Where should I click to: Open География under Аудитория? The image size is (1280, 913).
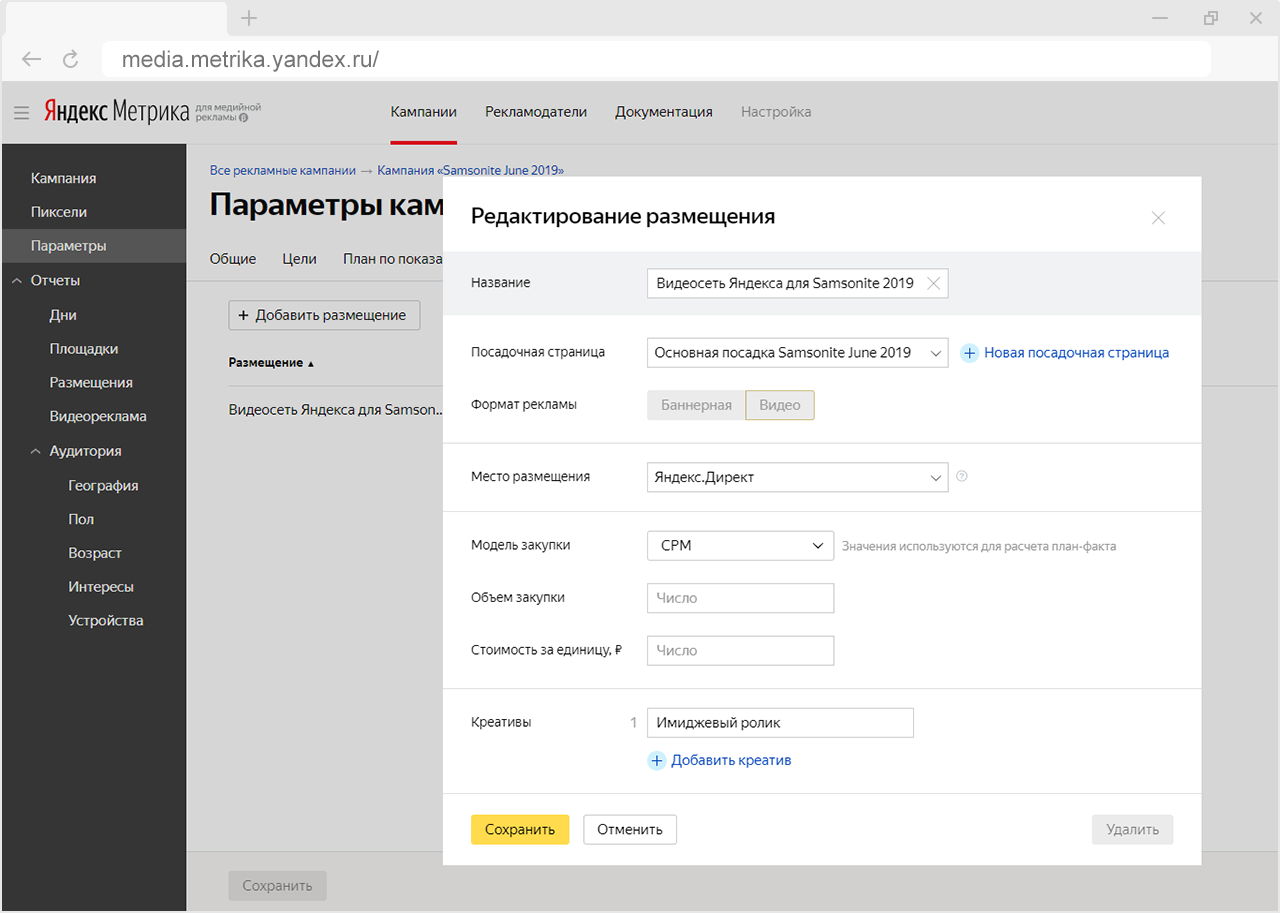coord(103,486)
